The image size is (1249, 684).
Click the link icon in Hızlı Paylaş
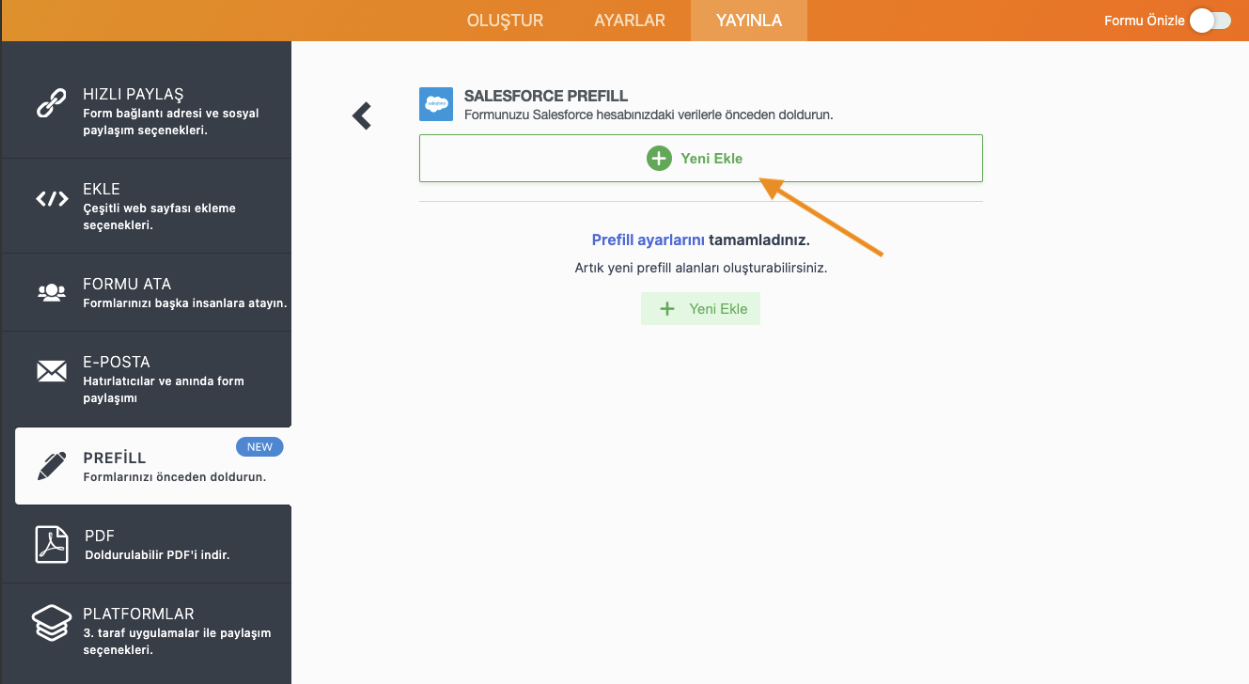pos(52,103)
